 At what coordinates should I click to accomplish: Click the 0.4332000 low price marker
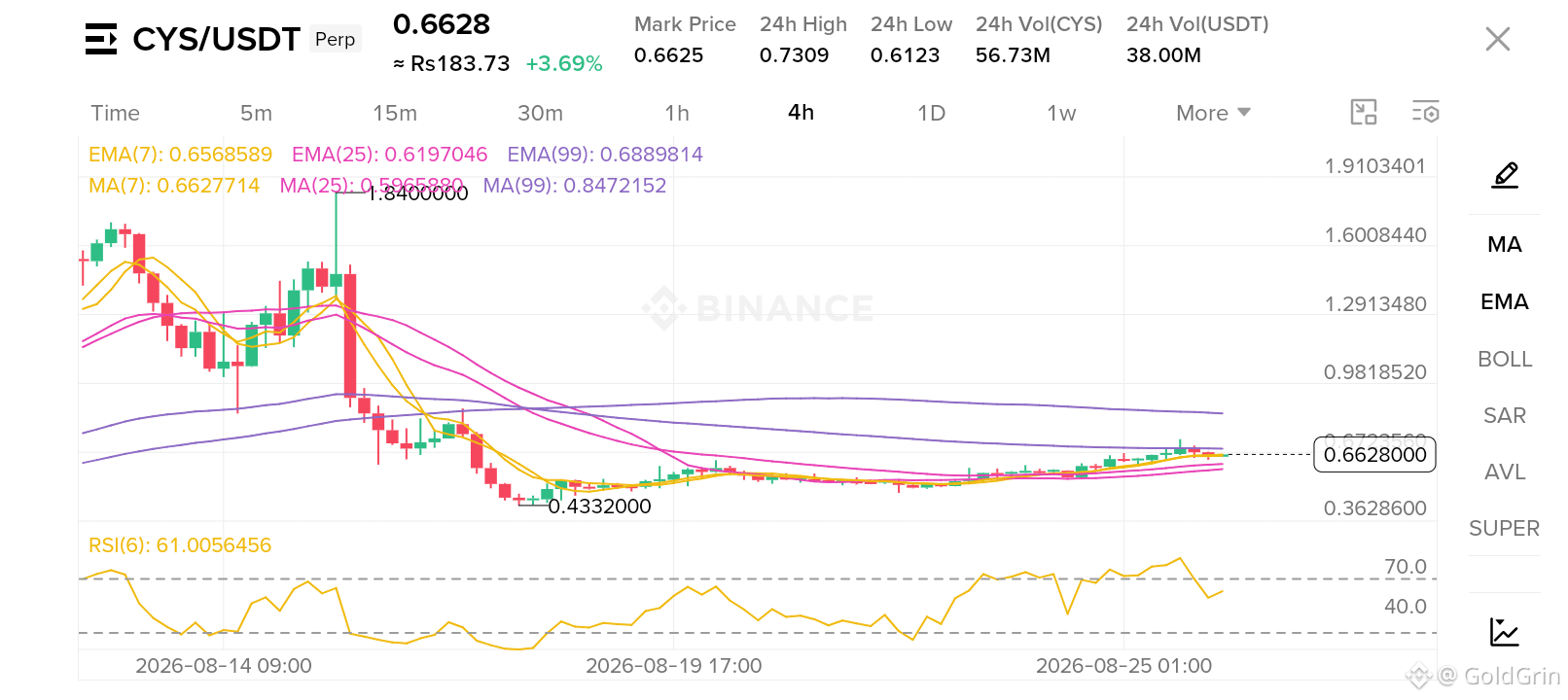click(600, 507)
